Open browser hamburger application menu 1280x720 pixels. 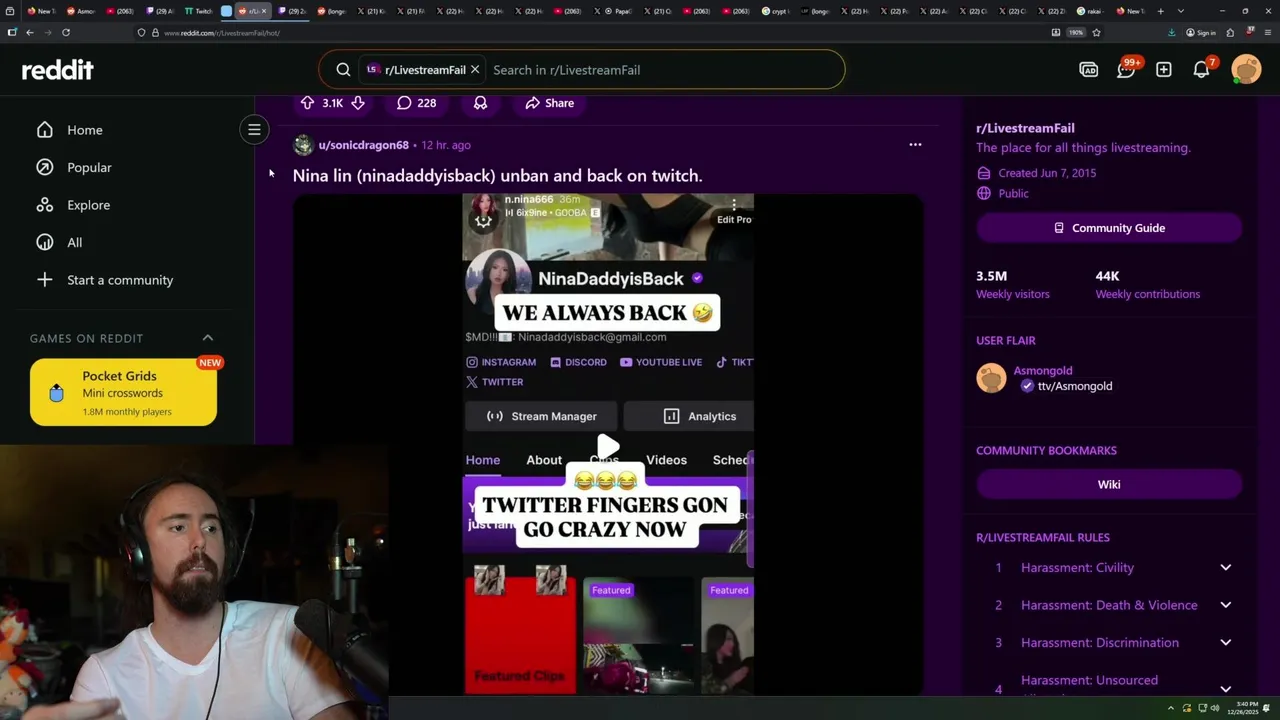click(x=1266, y=32)
